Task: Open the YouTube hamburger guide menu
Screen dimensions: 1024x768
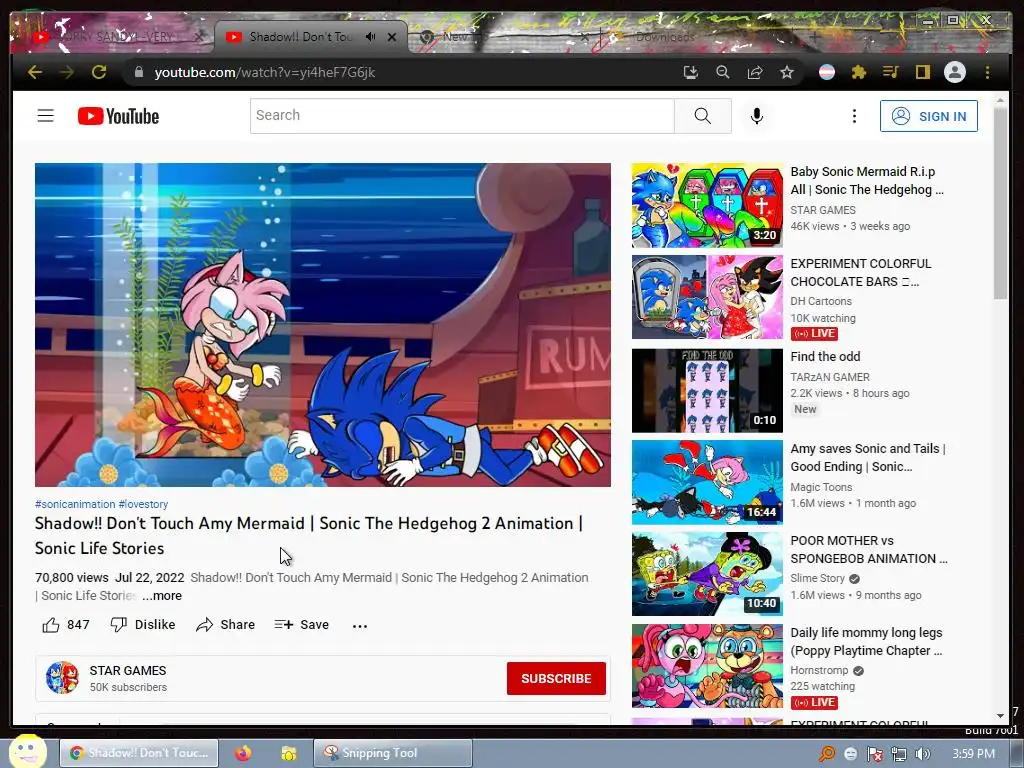Action: coord(46,116)
